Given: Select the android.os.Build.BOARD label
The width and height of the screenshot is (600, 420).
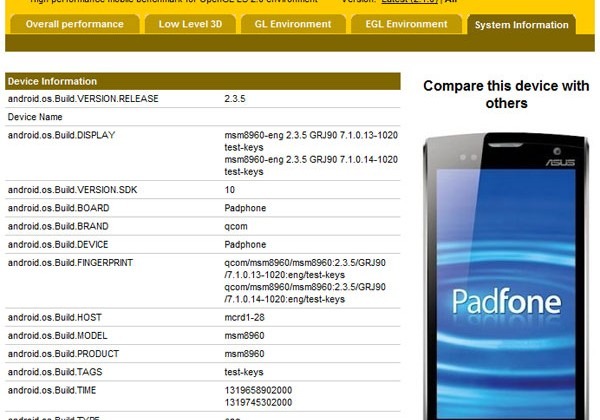Looking at the screenshot, I should point(59,208).
